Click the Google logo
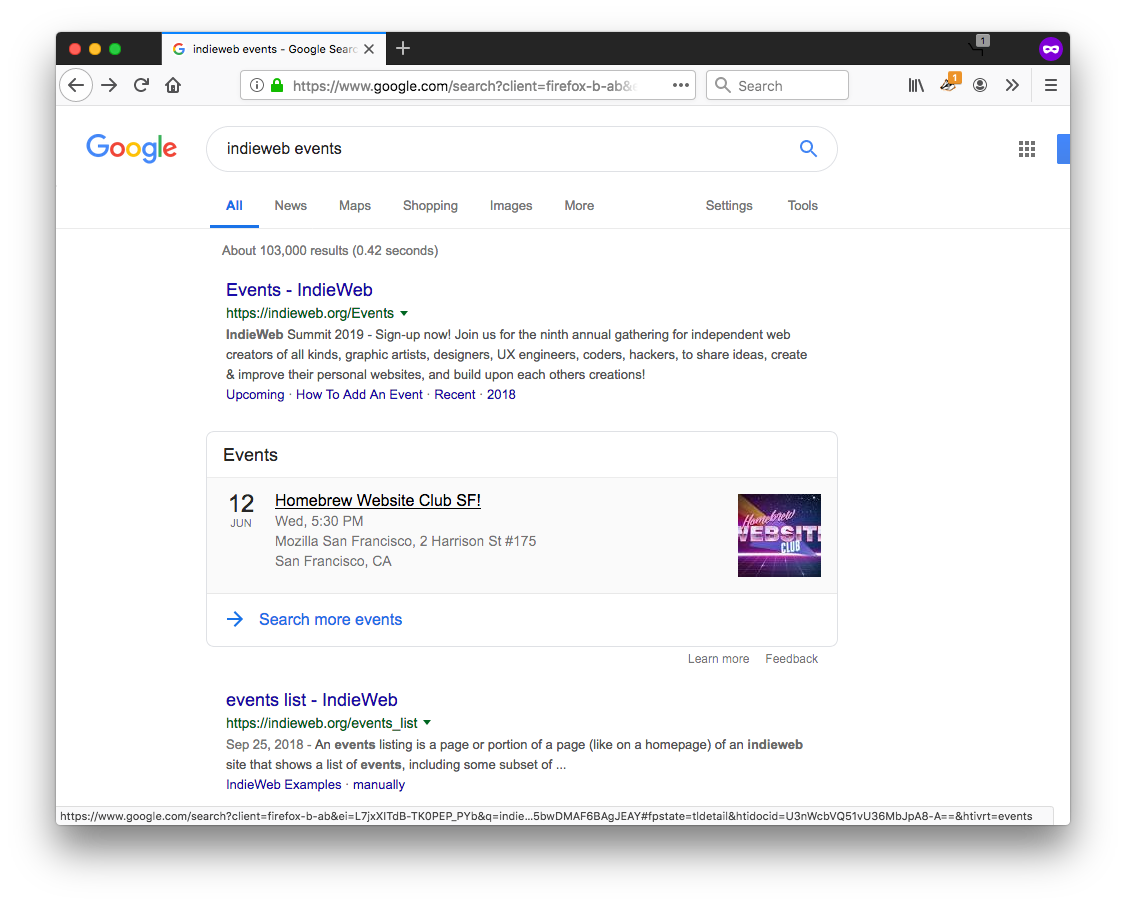The height and width of the screenshot is (905, 1126). (131, 148)
